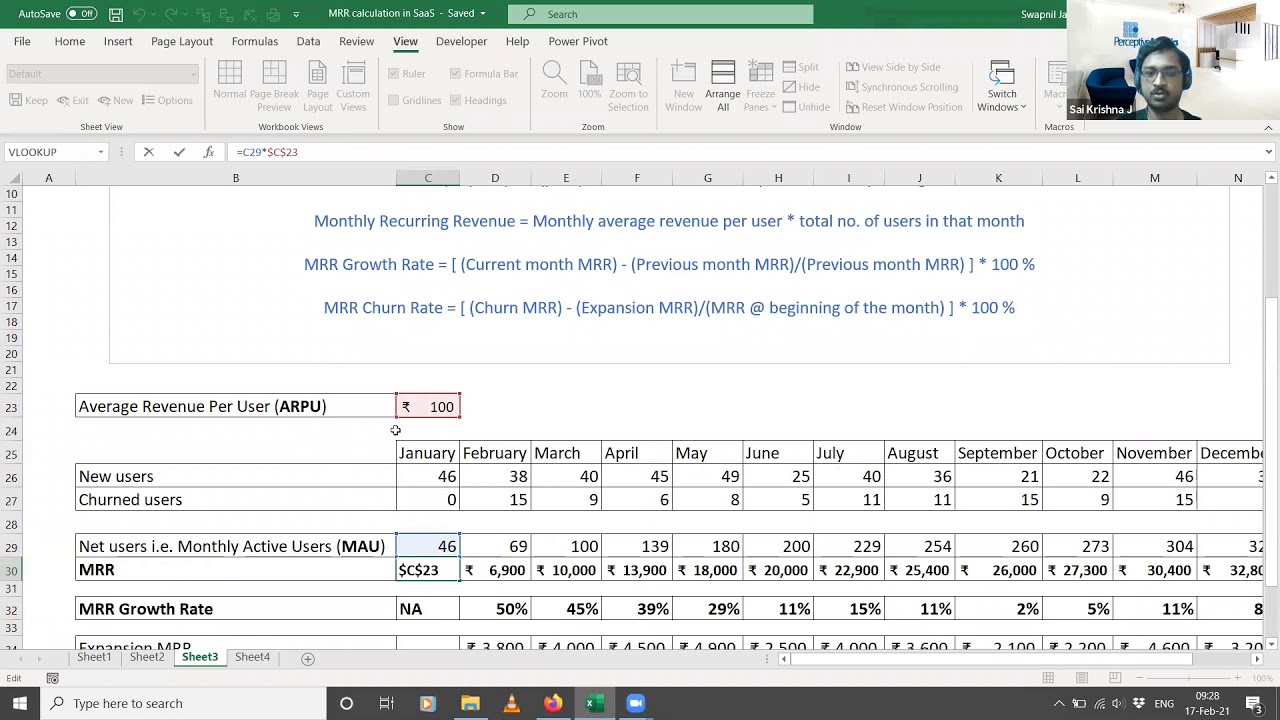Click the Insert Function fx icon
The image size is (1280, 720).
[208, 152]
